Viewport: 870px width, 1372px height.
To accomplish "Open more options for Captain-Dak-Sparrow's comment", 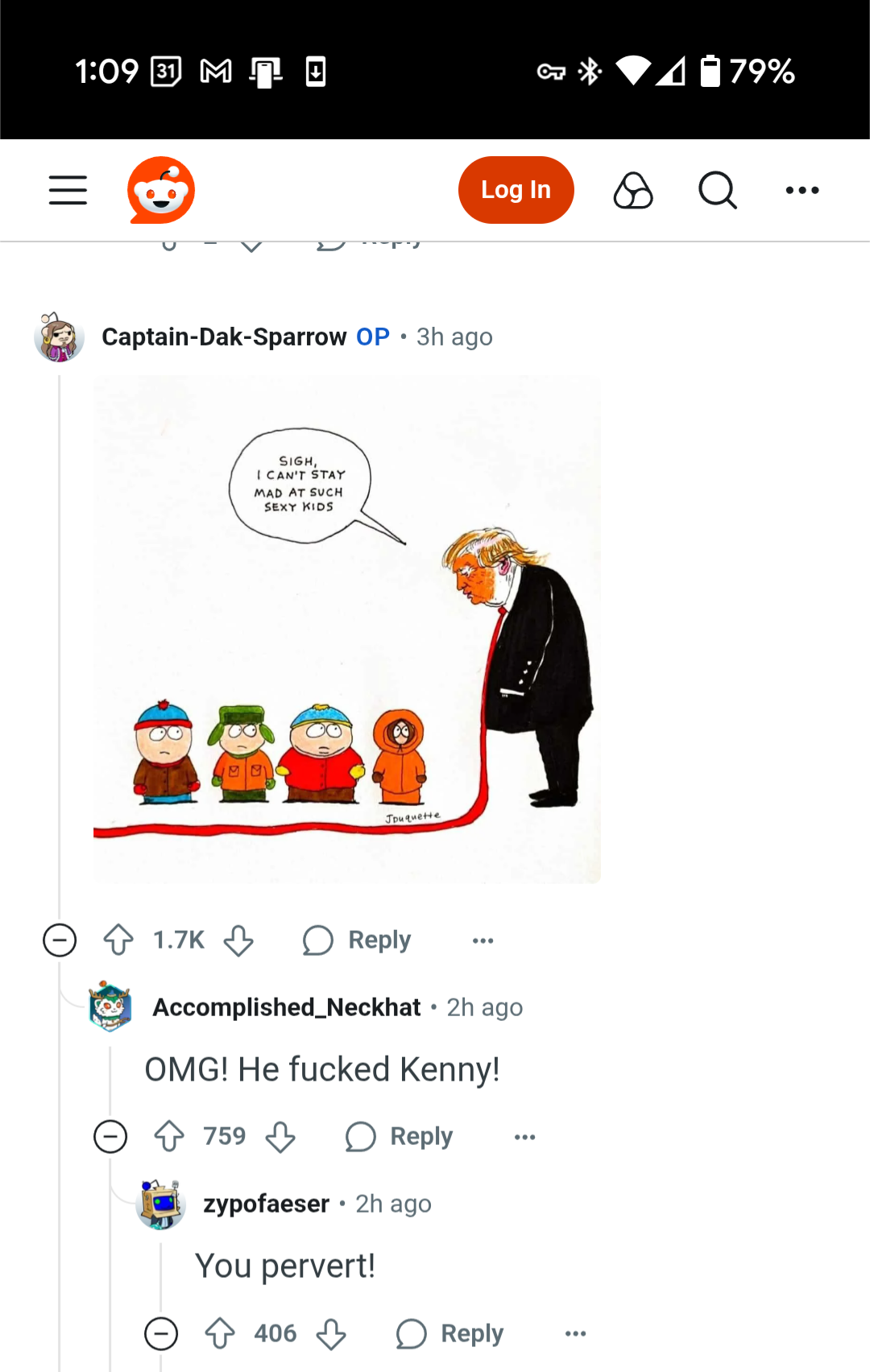I will tap(483, 940).
